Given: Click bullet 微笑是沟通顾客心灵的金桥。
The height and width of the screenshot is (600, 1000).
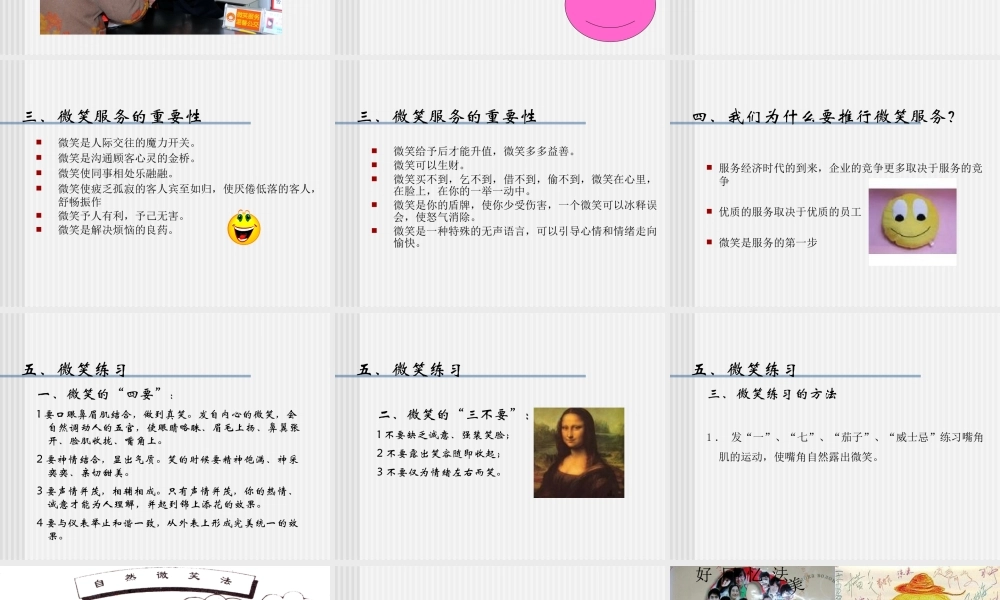Looking at the screenshot, I should [x=128, y=158].
